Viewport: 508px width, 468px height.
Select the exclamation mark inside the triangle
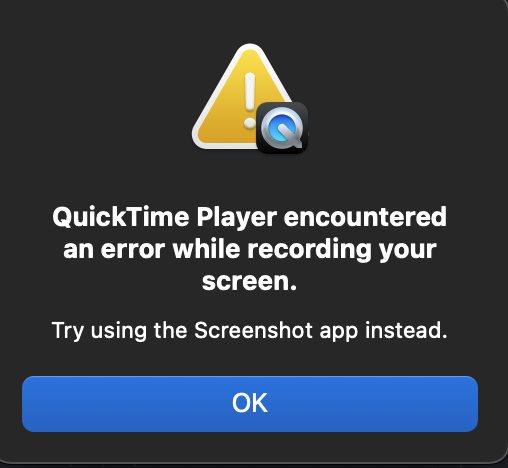pyautogui.click(x=249, y=101)
